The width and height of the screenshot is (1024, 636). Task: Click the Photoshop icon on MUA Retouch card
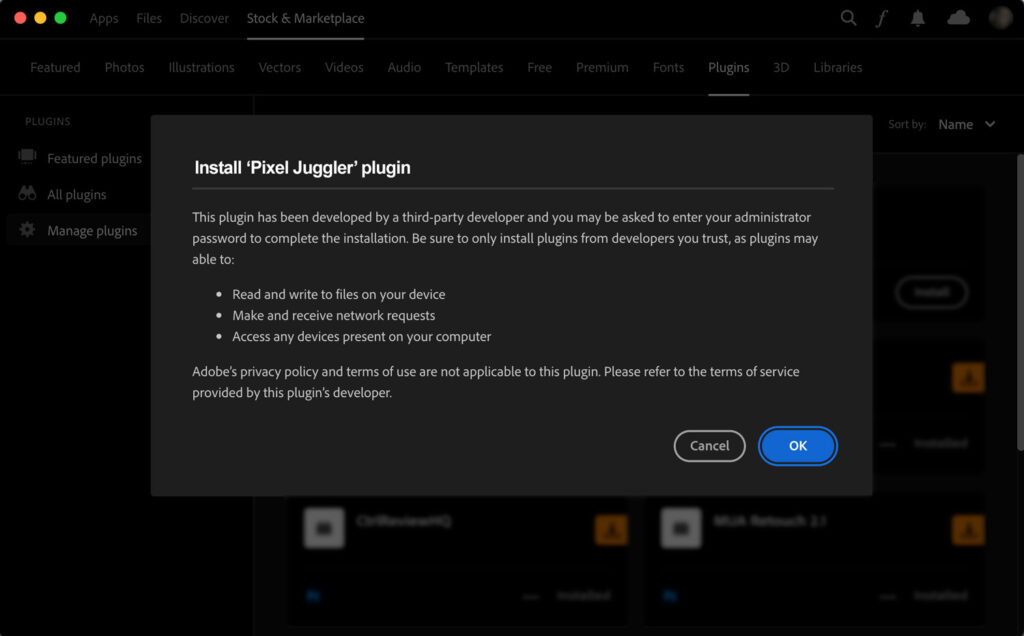[x=671, y=595]
